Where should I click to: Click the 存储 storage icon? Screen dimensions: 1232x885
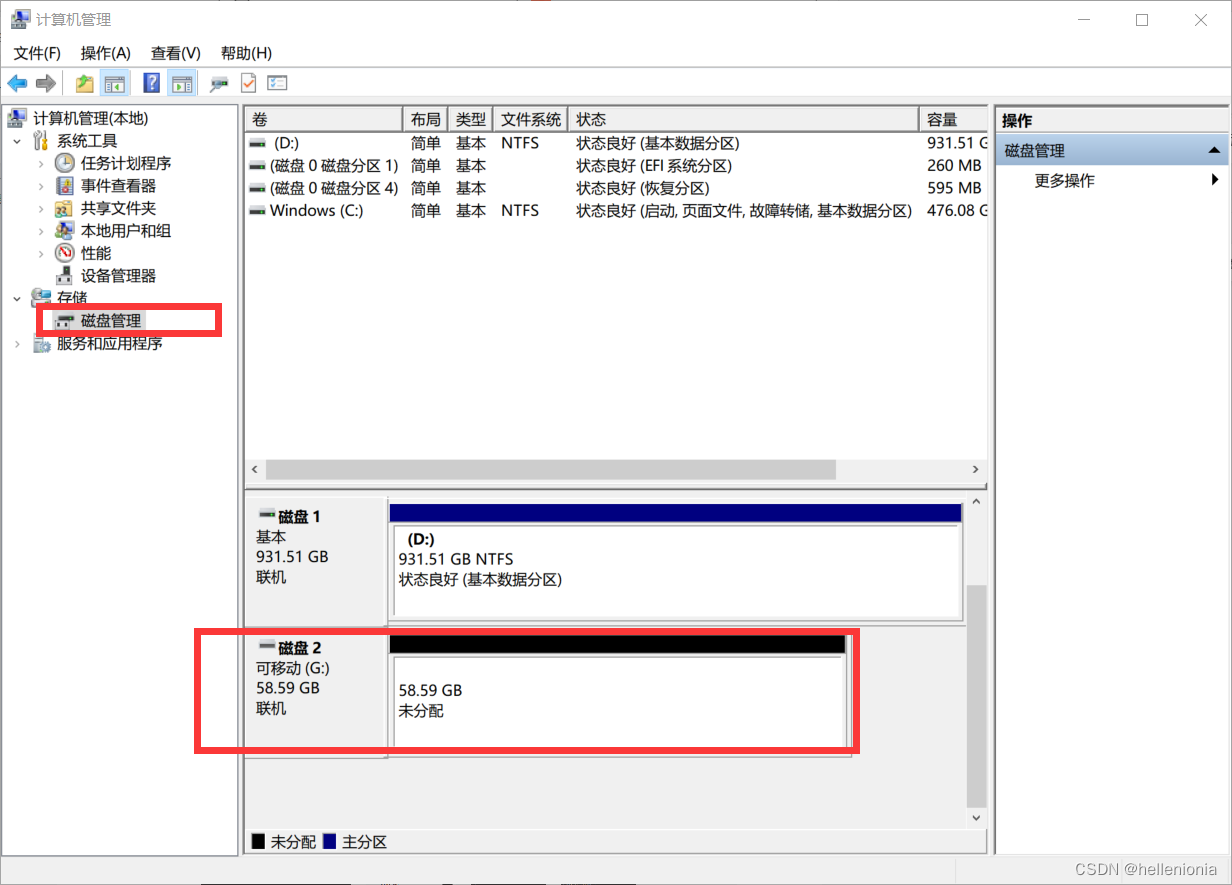point(41,298)
